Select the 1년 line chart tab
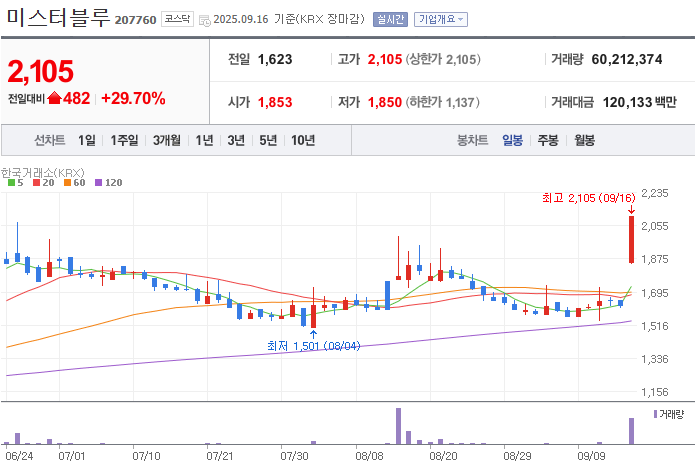This screenshot has width=695, height=476. 204,140
